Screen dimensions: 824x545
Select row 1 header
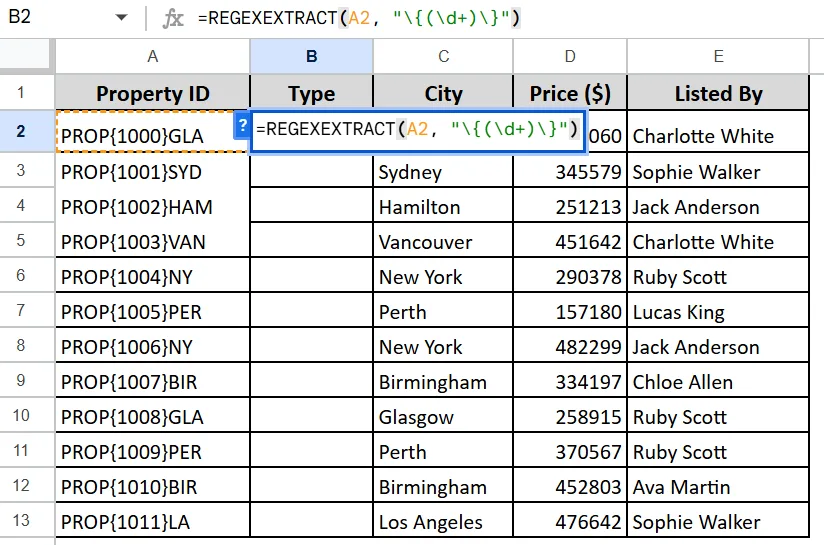[21, 92]
